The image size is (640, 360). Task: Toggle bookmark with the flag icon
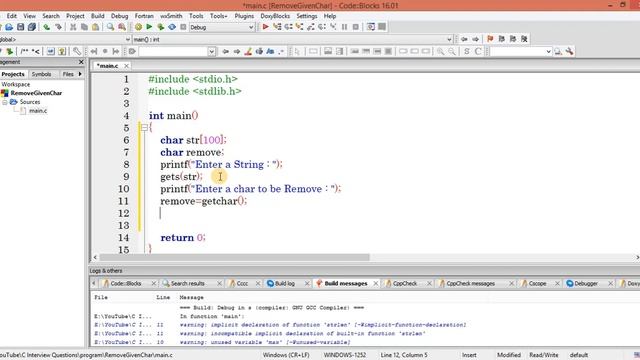pos(490,39)
